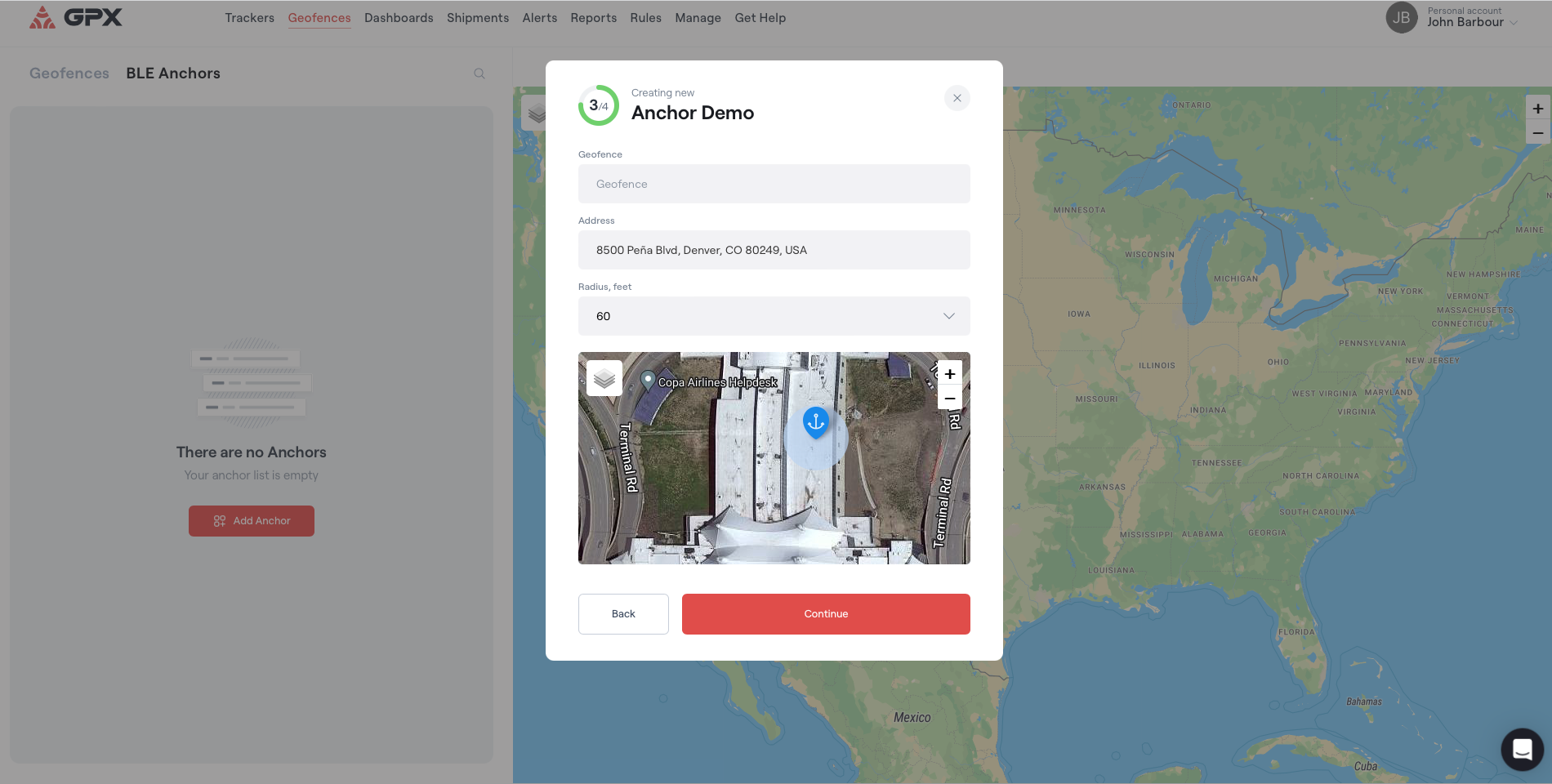Zoom out on the background main map
The height and width of the screenshot is (784, 1552).
click(x=1537, y=132)
